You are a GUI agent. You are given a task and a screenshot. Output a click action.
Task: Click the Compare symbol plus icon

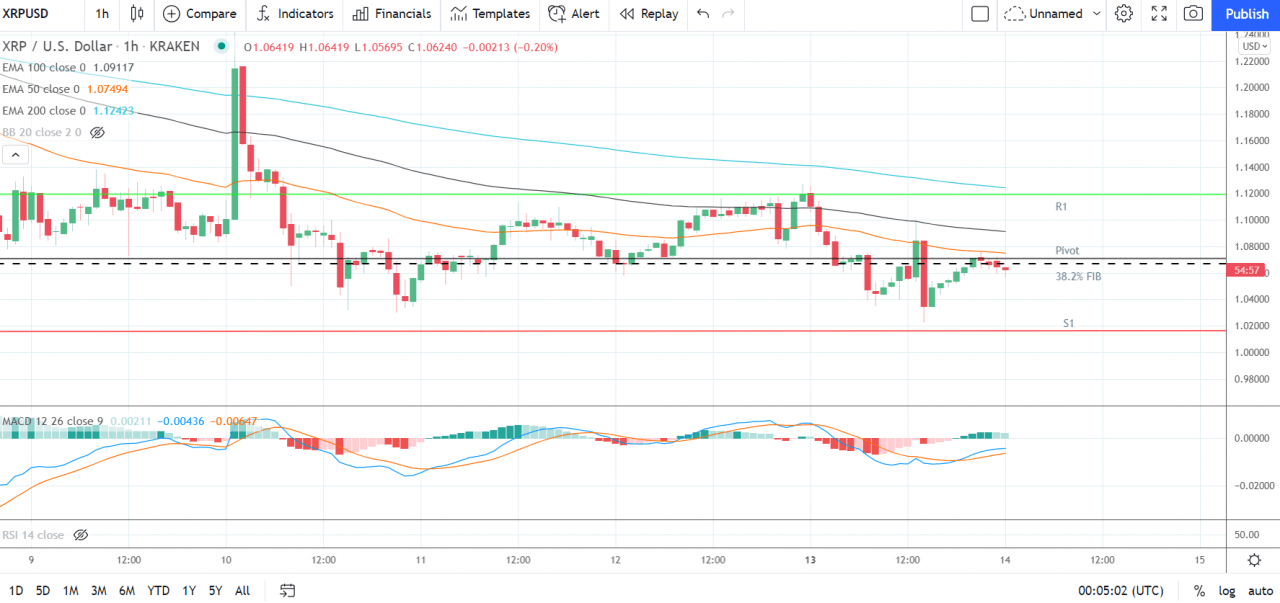172,14
